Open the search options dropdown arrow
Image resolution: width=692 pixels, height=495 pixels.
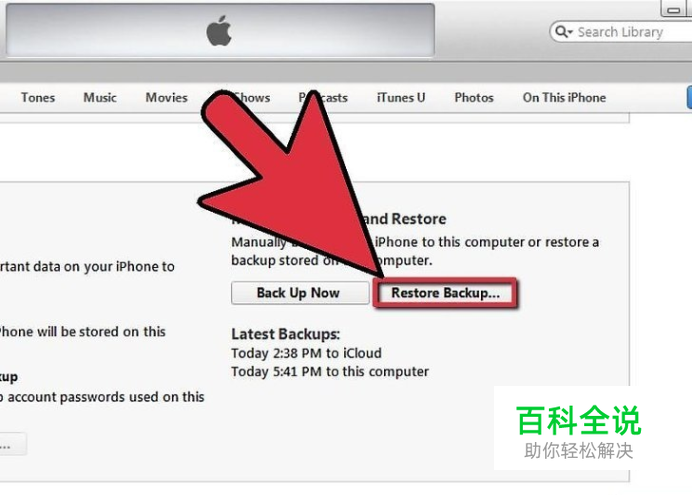[x=570, y=32]
